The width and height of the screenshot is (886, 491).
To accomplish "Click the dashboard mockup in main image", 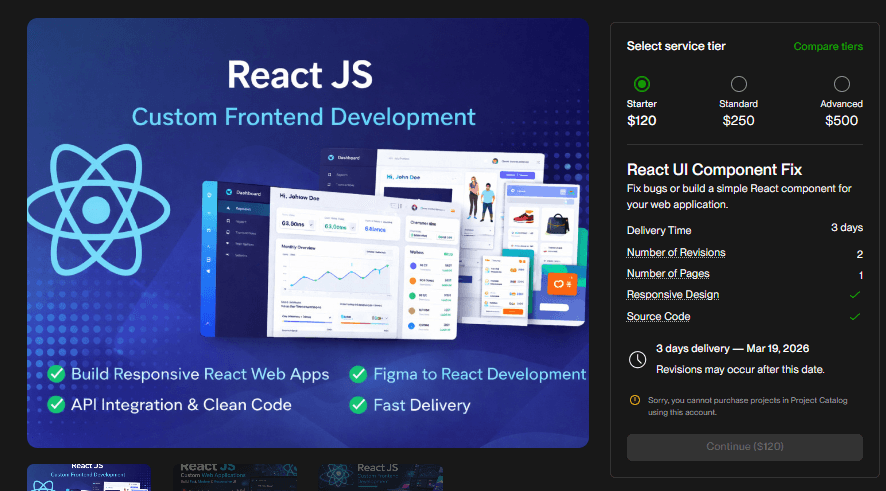I will coord(330,260).
